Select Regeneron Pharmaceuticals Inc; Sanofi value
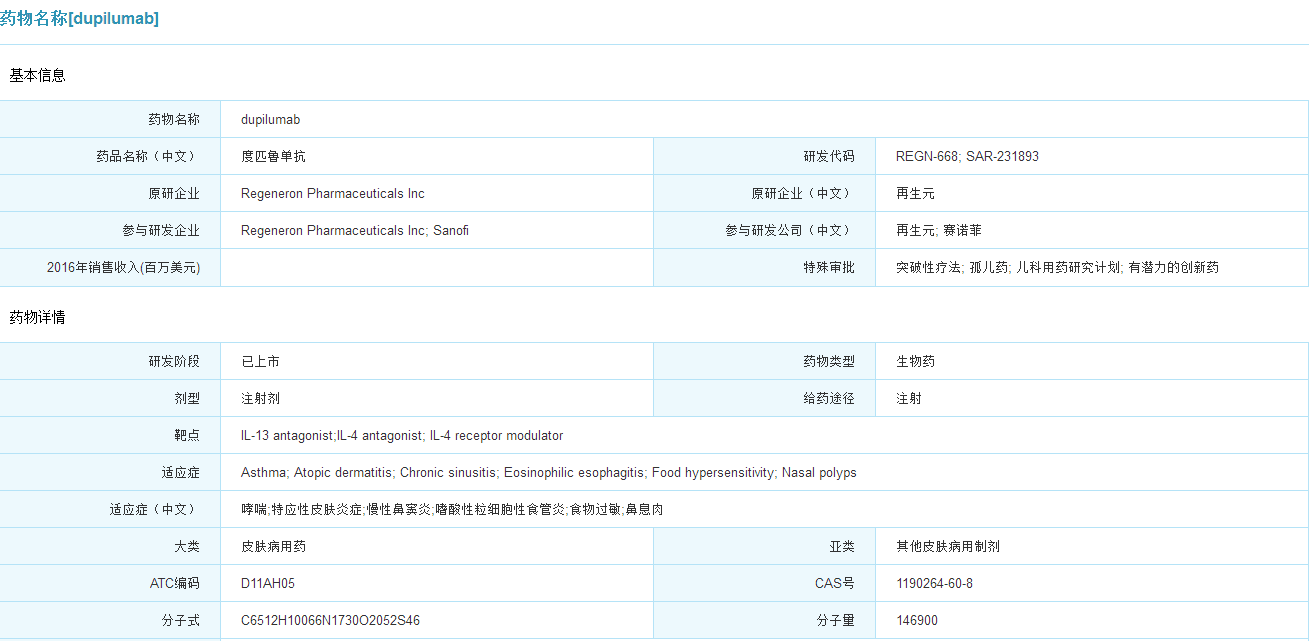 (x=355, y=230)
